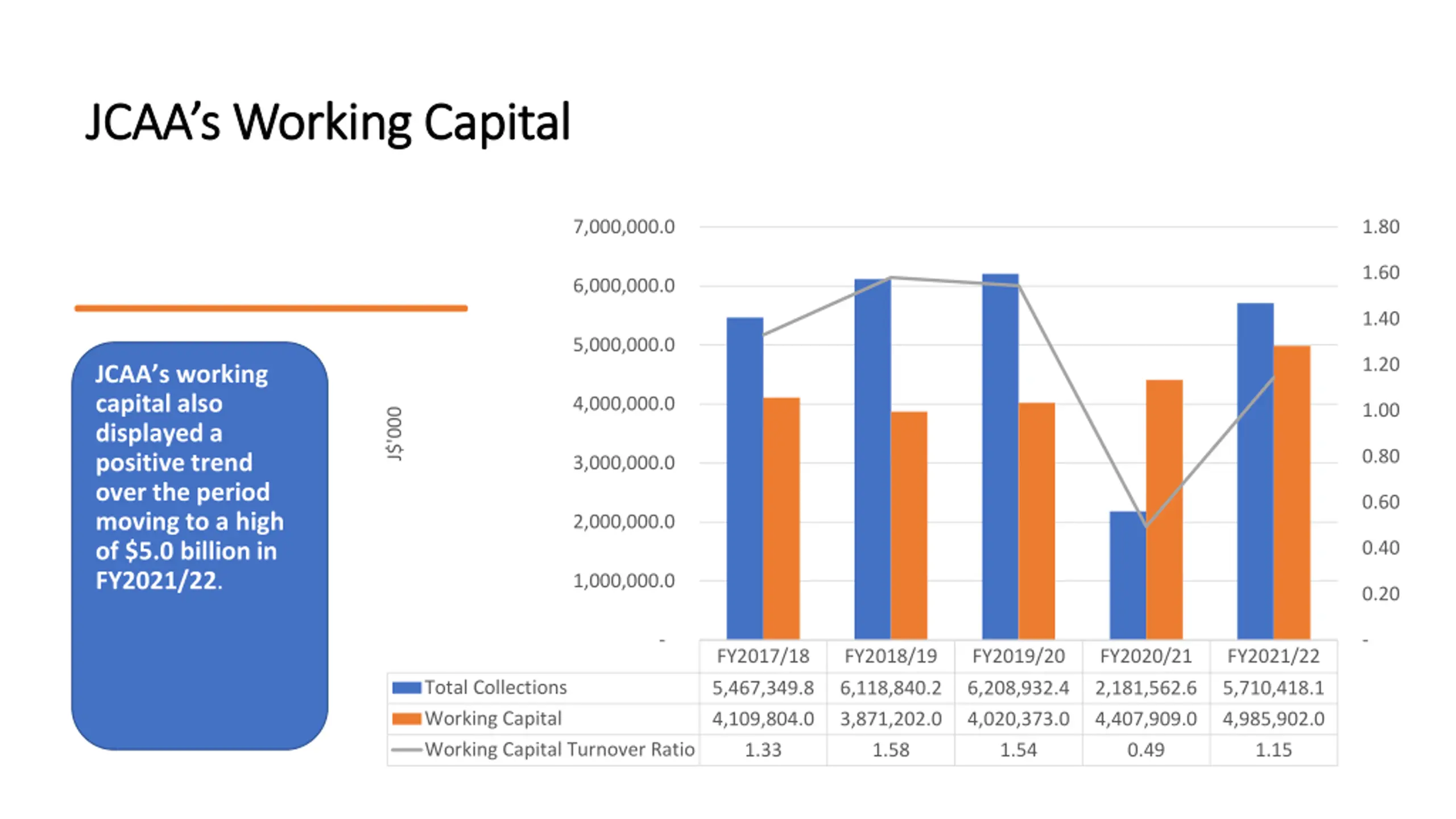Click the 1.00 right axis label
The height and width of the screenshot is (819, 1456).
[x=1380, y=410]
